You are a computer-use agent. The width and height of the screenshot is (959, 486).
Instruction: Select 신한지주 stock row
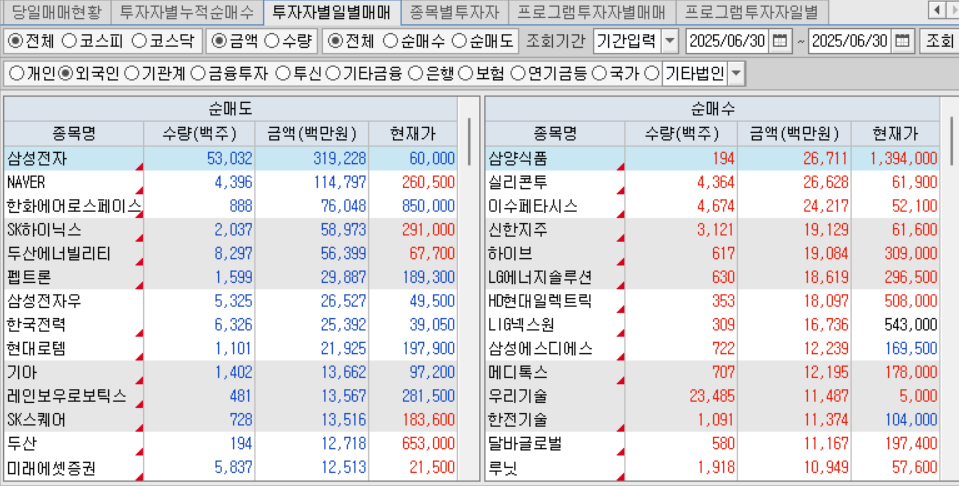coord(713,230)
